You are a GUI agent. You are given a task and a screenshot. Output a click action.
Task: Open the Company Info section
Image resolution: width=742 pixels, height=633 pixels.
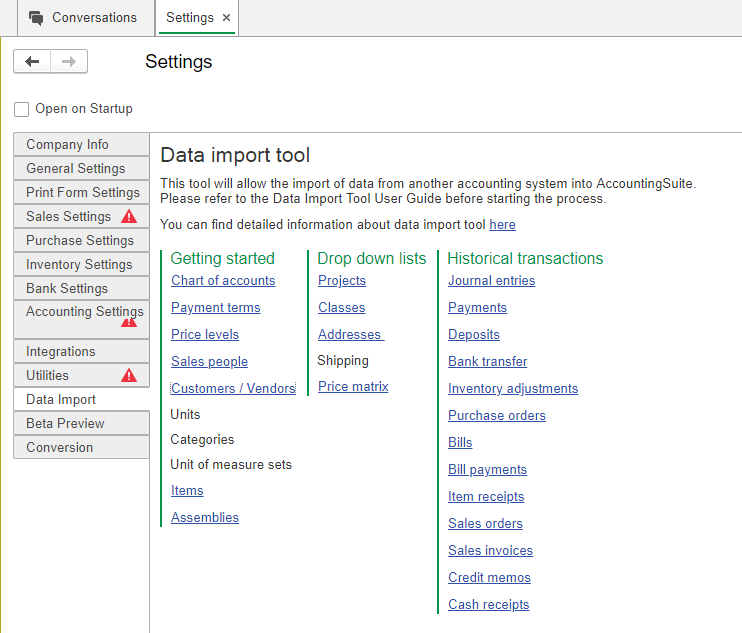tap(81, 144)
